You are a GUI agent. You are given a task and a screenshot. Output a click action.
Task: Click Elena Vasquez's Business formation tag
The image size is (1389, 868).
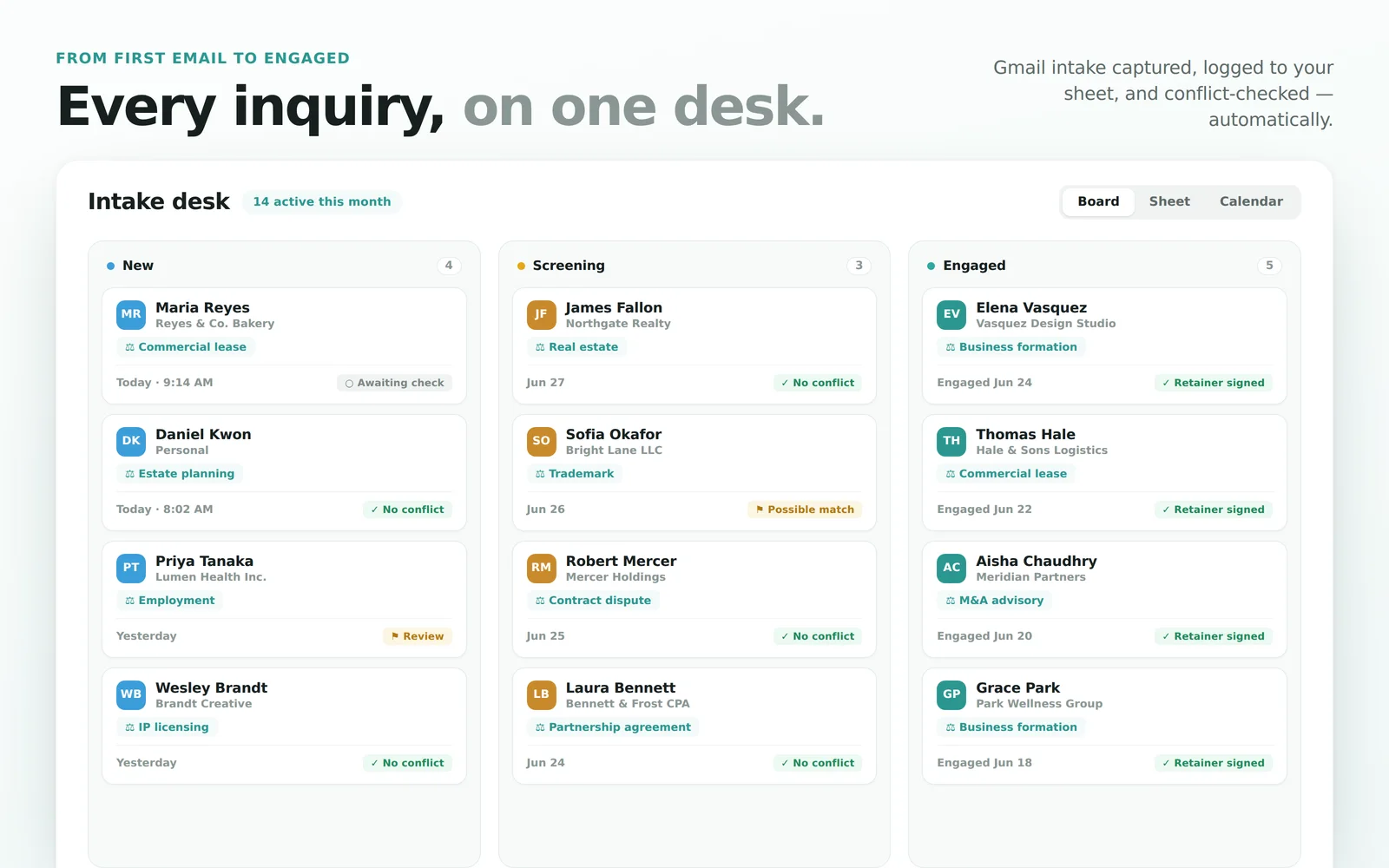point(1011,347)
